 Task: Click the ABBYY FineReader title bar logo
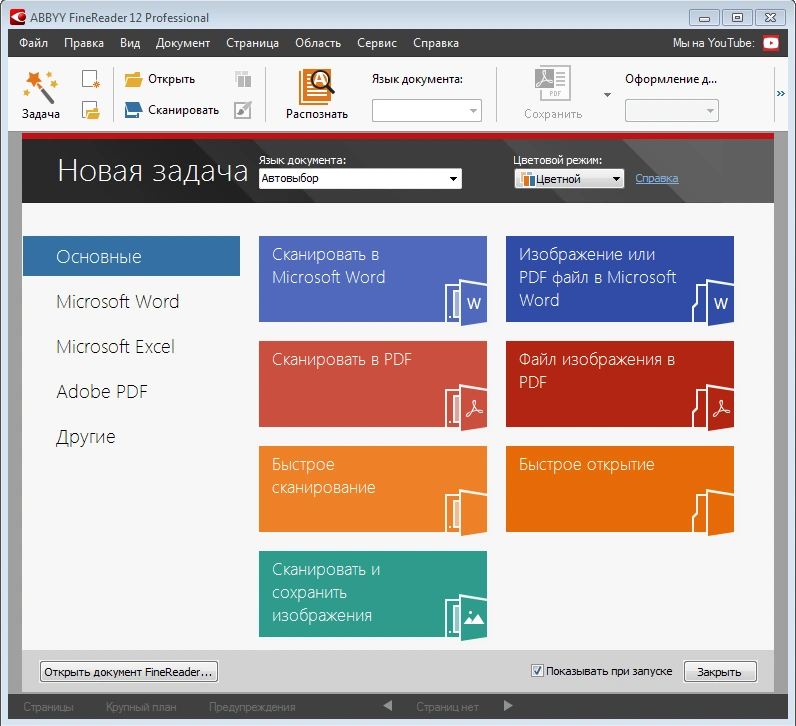(18, 17)
